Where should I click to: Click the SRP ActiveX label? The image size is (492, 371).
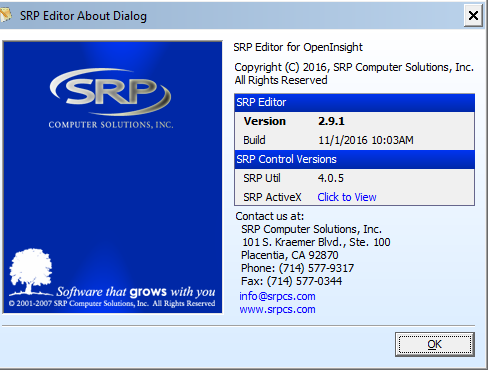272,197
